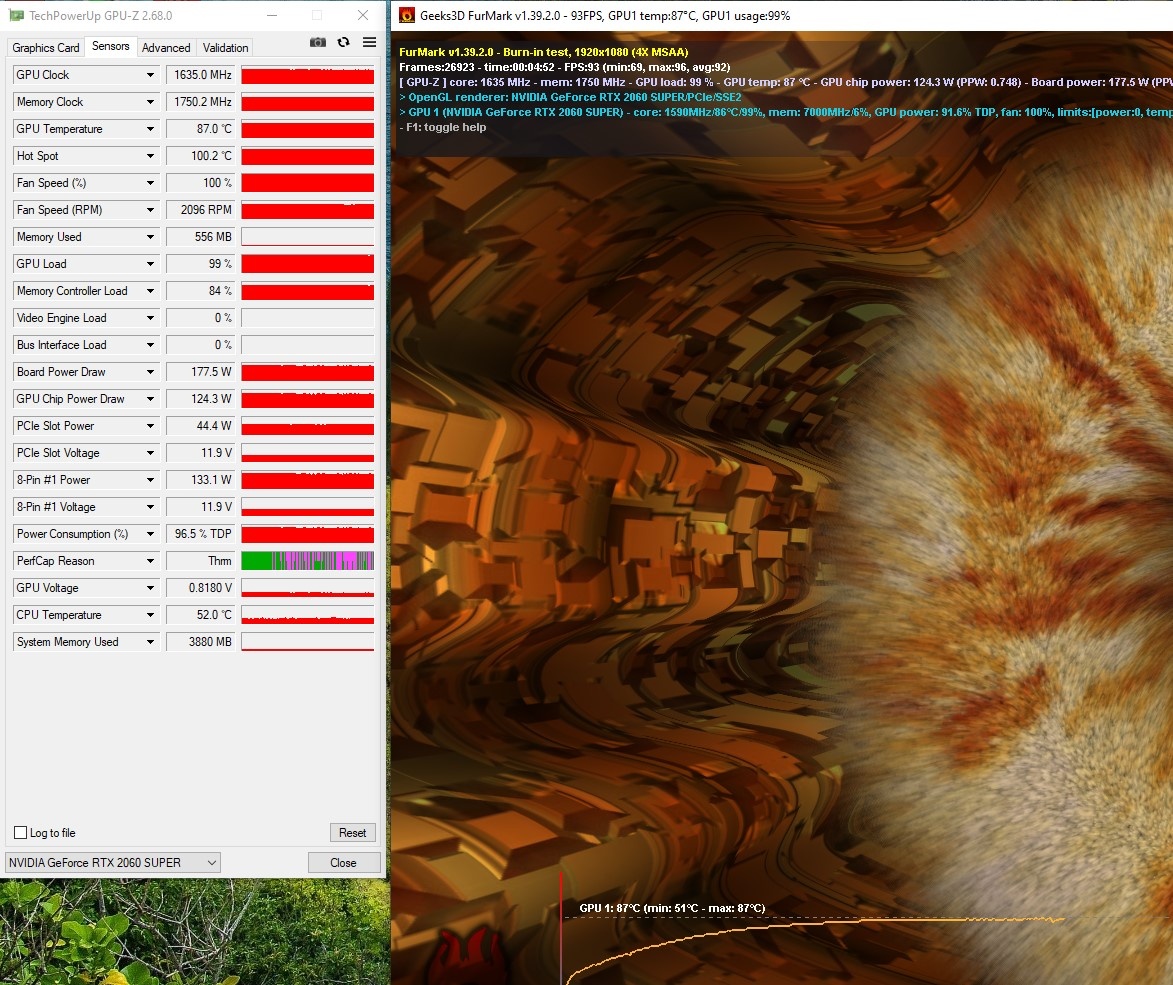Open the GPU-Z hamburger menu
The height and width of the screenshot is (985, 1173).
370,43
